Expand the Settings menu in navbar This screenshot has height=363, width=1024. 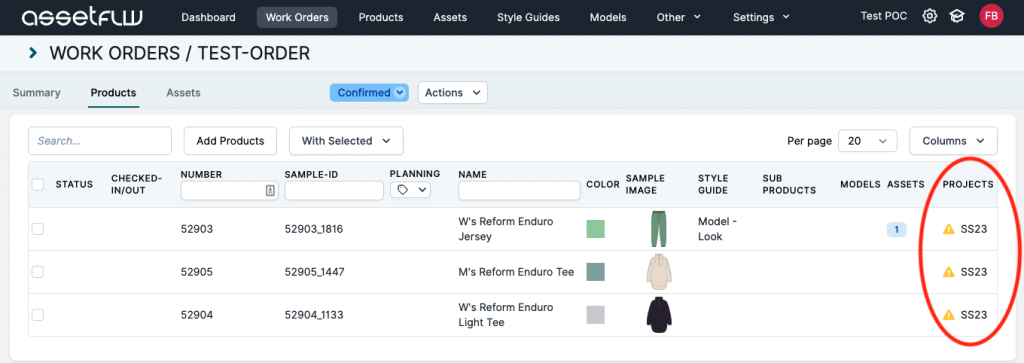coord(761,18)
